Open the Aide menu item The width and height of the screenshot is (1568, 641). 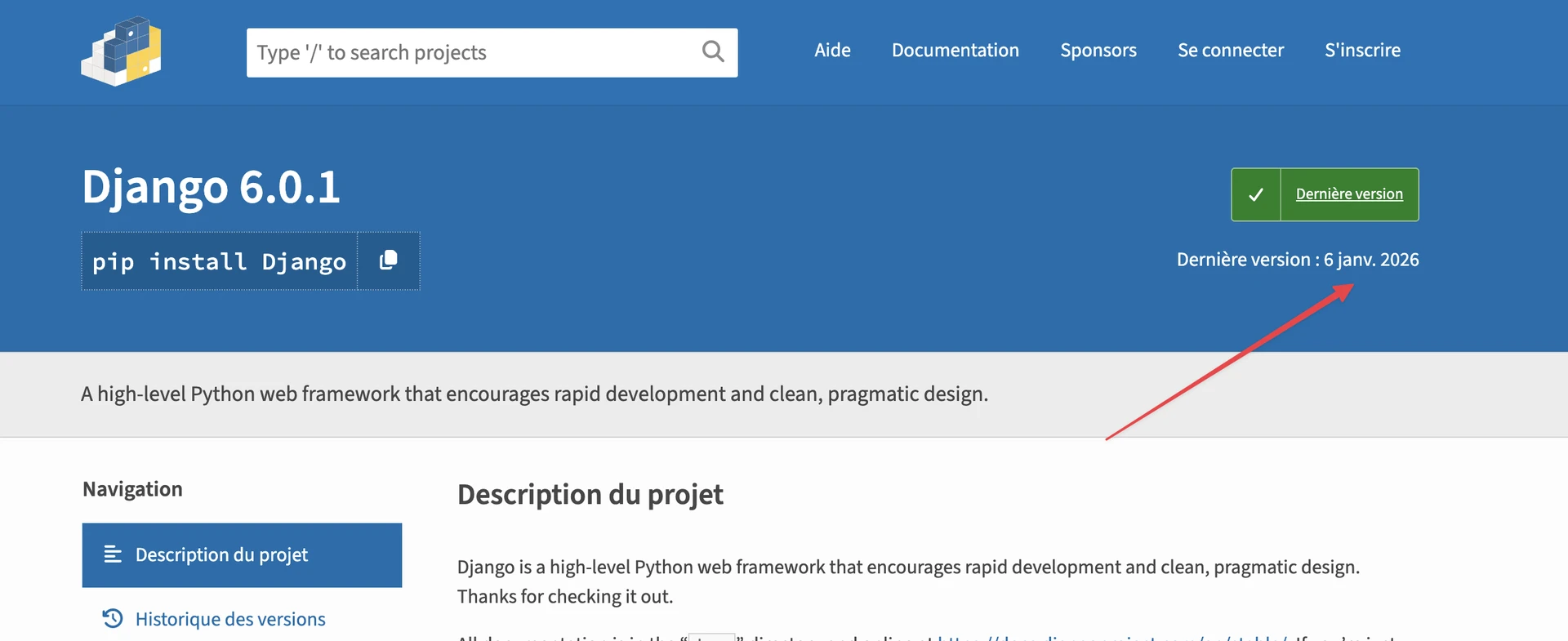tap(832, 51)
